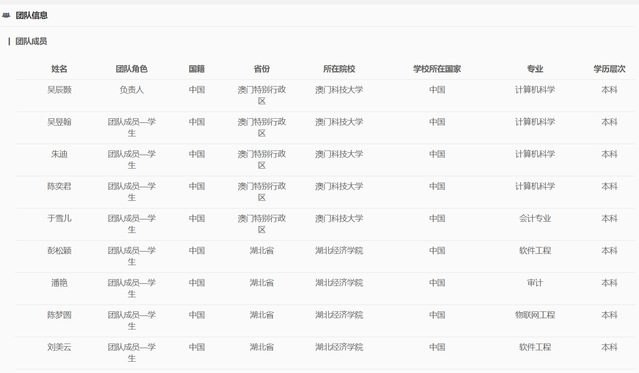Screen dimensions: 639x373
Task: Select team member name 潘艳
Action: (x=59, y=283)
